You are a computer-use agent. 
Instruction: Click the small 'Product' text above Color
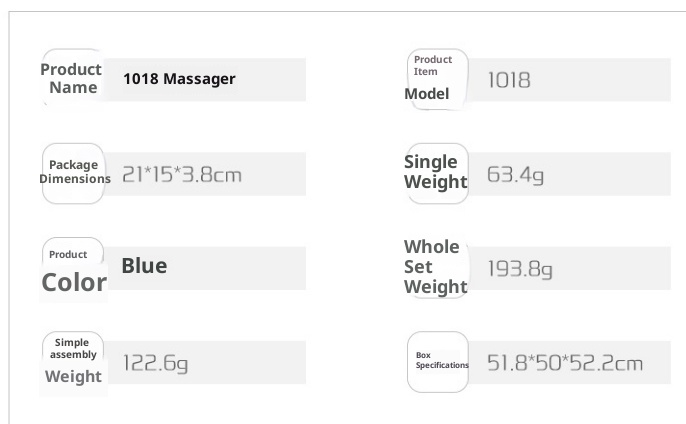click(68, 254)
